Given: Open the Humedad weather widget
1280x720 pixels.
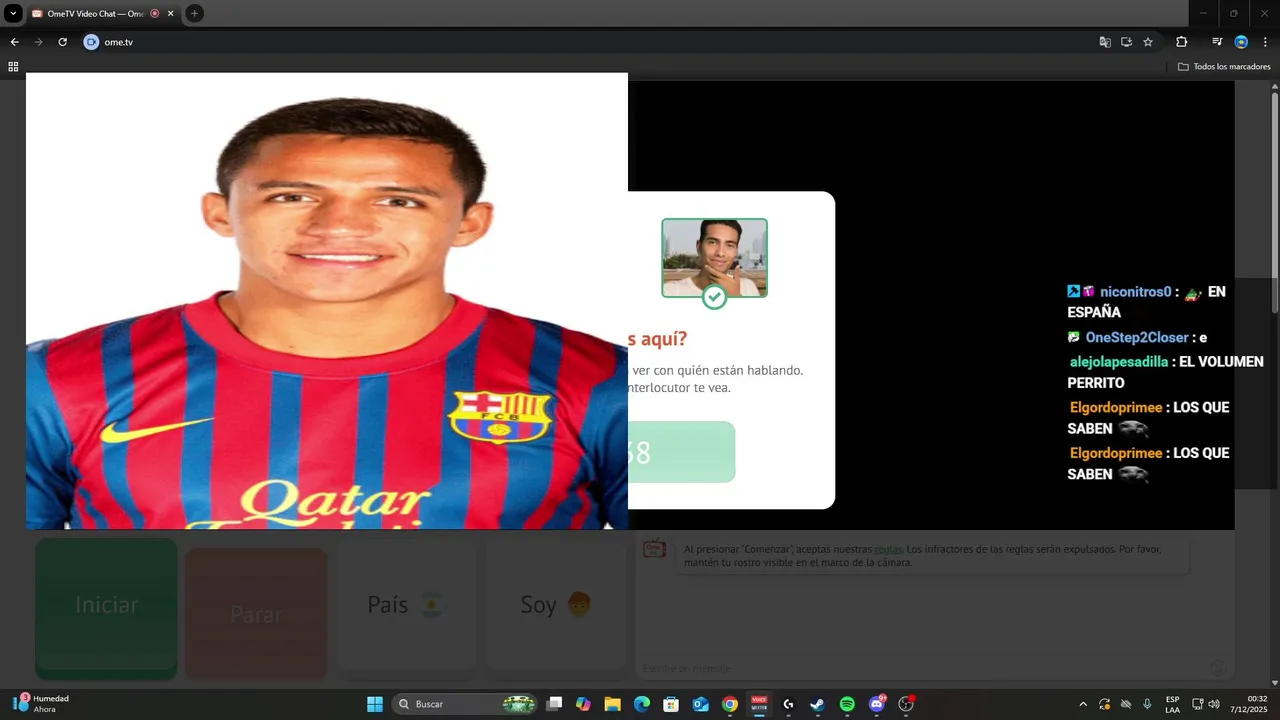Looking at the screenshot, I should click(x=42, y=704).
